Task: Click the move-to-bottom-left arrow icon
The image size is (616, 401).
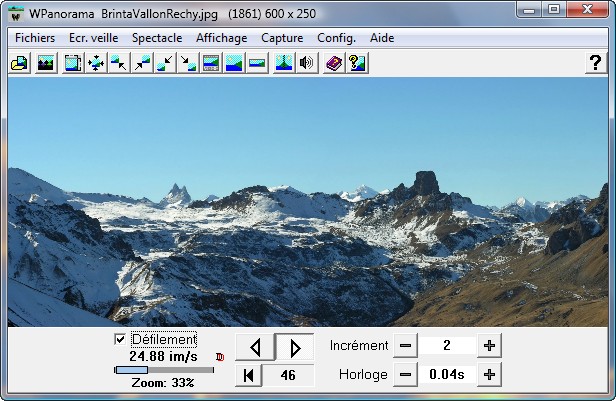Action: pyautogui.click(x=165, y=63)
